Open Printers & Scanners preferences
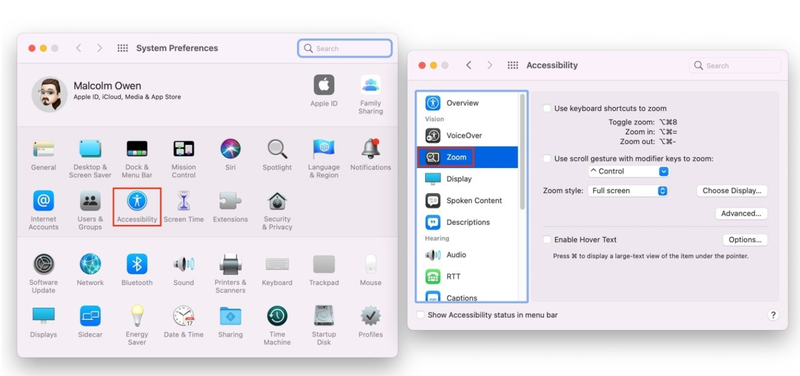The width and height of the screenshot is (800, 376). (230, 264)
